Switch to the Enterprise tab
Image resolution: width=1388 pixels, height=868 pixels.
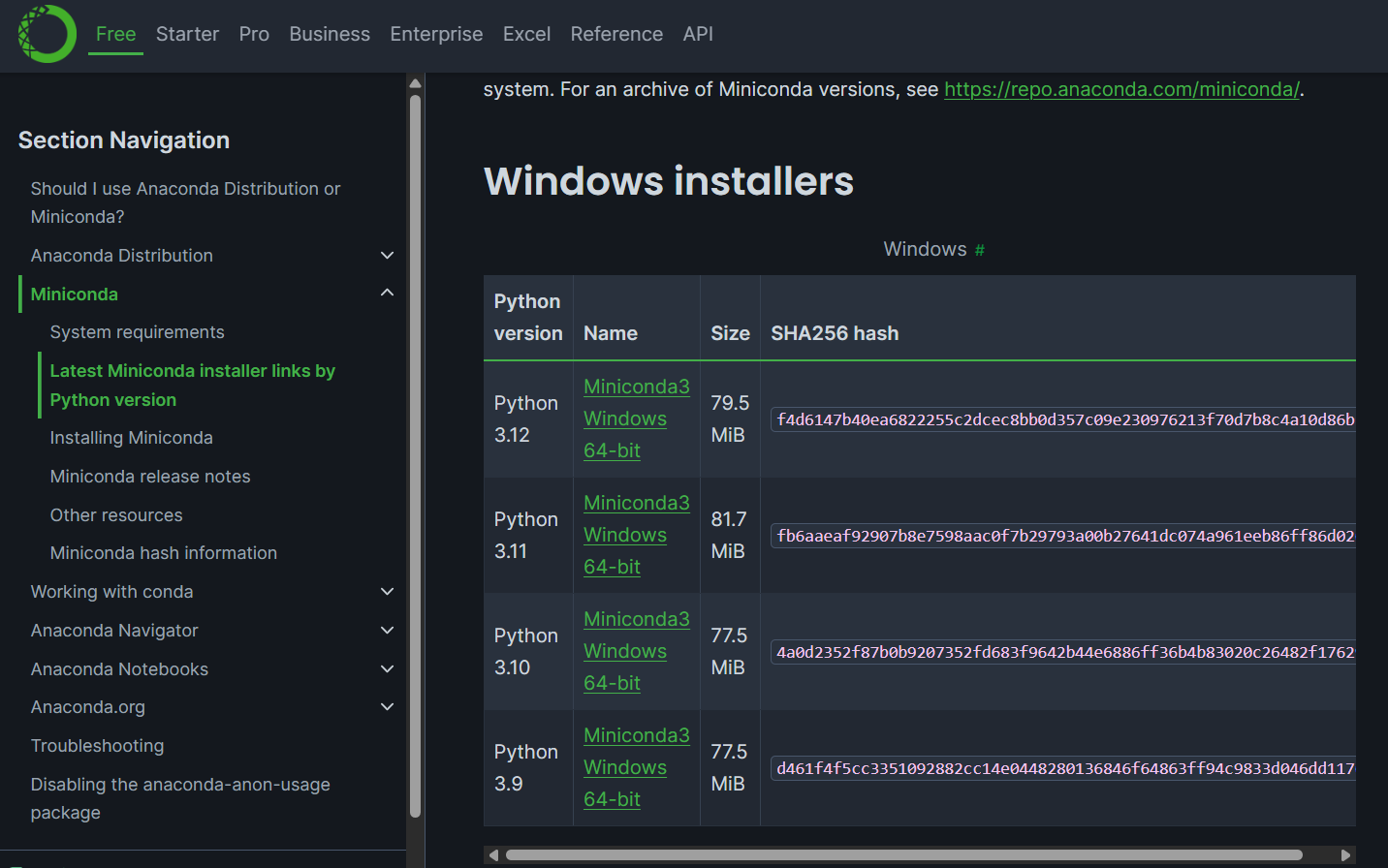click(436, 34)
